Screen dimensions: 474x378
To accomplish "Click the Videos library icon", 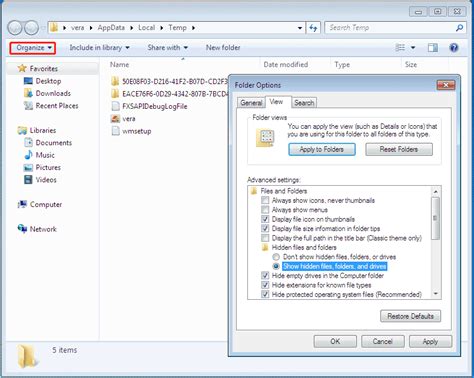I will pyautogui.click(x=28, y=180).
